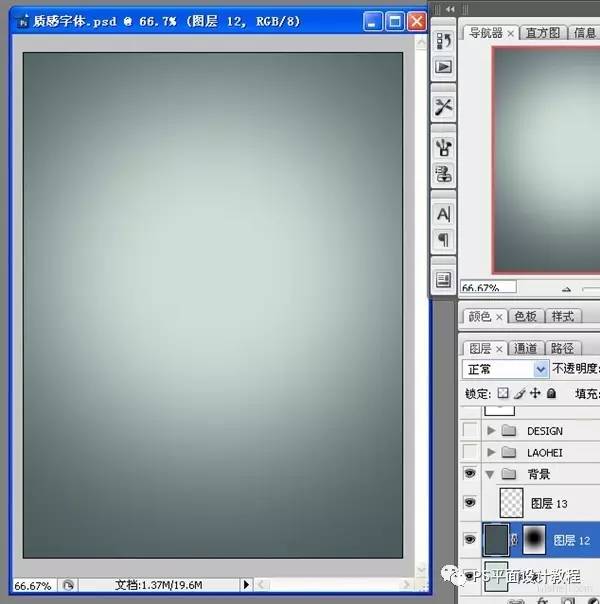Show the LAOHEI group visibility box
The width and height of the screenshot is (600, 604).
tap(470, 451)
